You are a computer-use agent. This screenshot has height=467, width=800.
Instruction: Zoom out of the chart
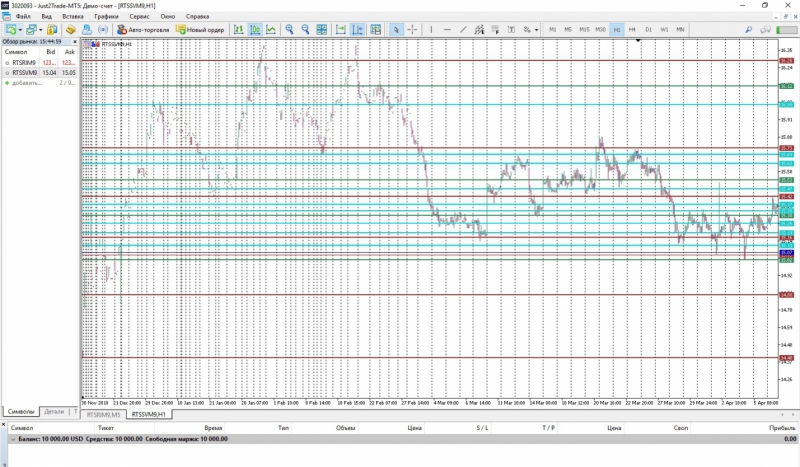305,30
